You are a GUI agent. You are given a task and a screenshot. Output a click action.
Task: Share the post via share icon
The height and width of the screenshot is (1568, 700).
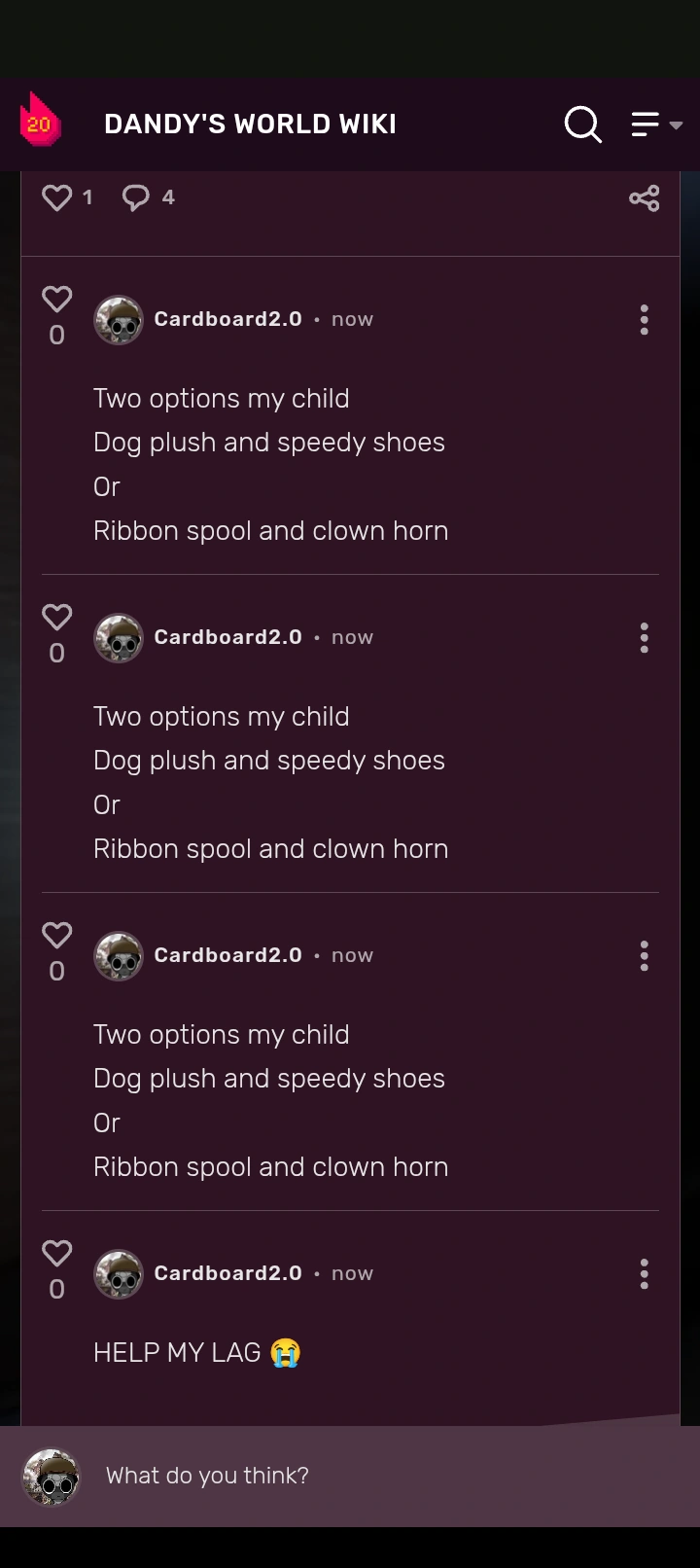click(644, 198)
